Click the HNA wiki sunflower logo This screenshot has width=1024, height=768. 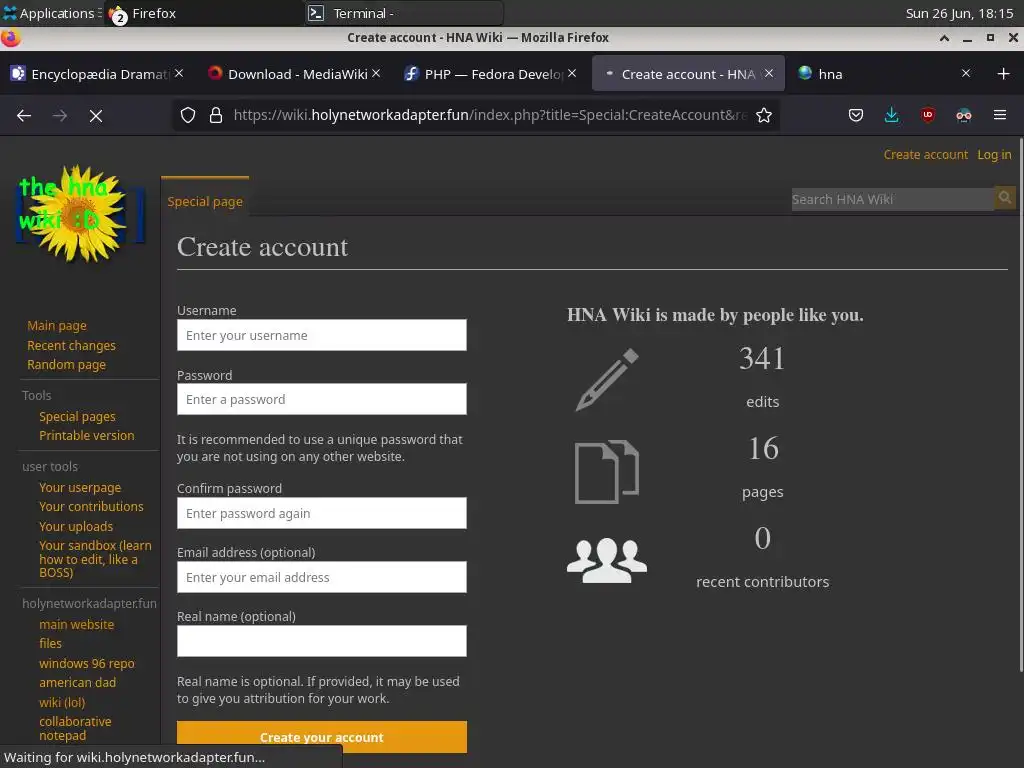point(80,213)
